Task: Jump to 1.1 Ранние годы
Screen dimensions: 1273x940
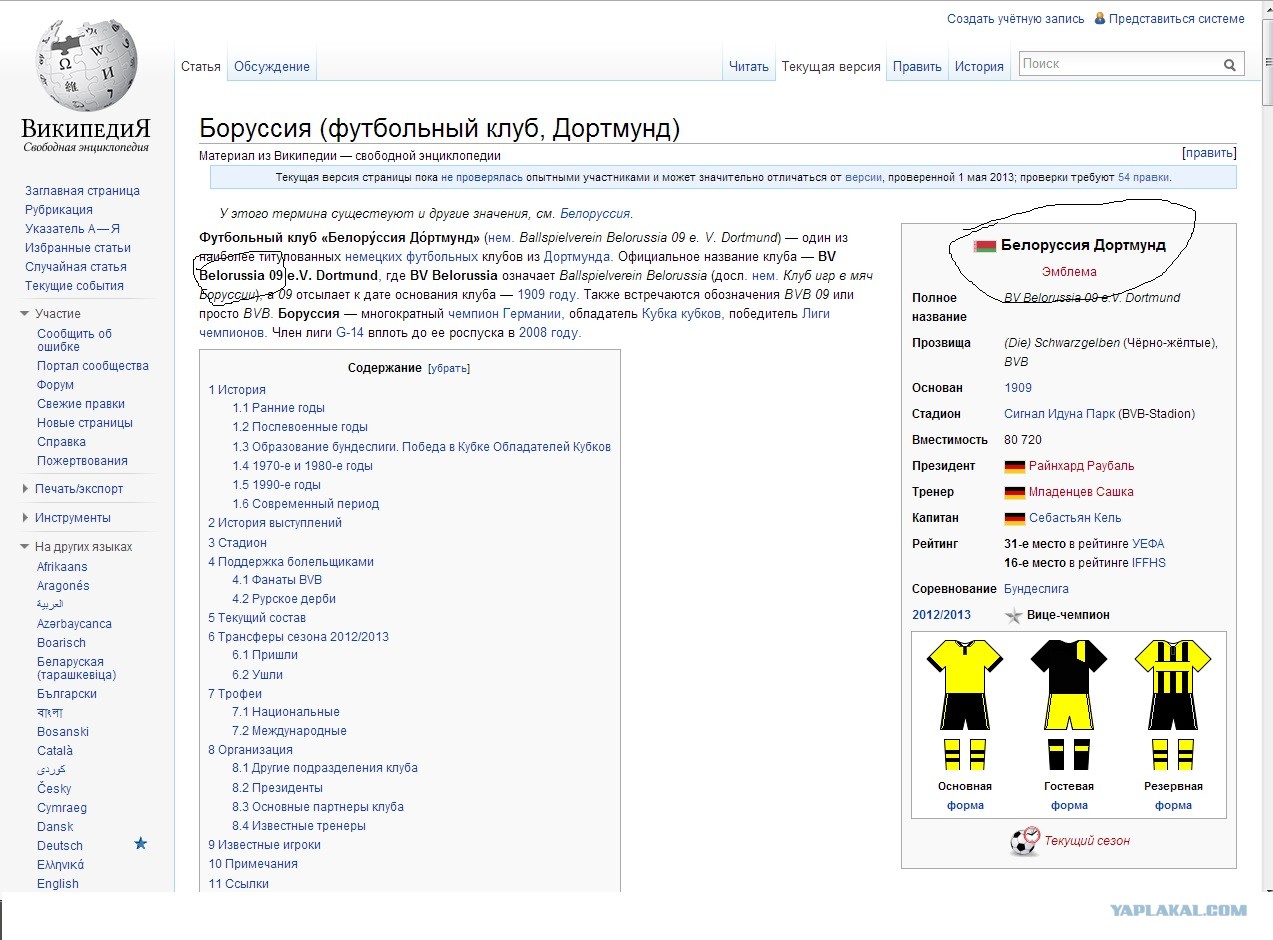Action: 278,408
